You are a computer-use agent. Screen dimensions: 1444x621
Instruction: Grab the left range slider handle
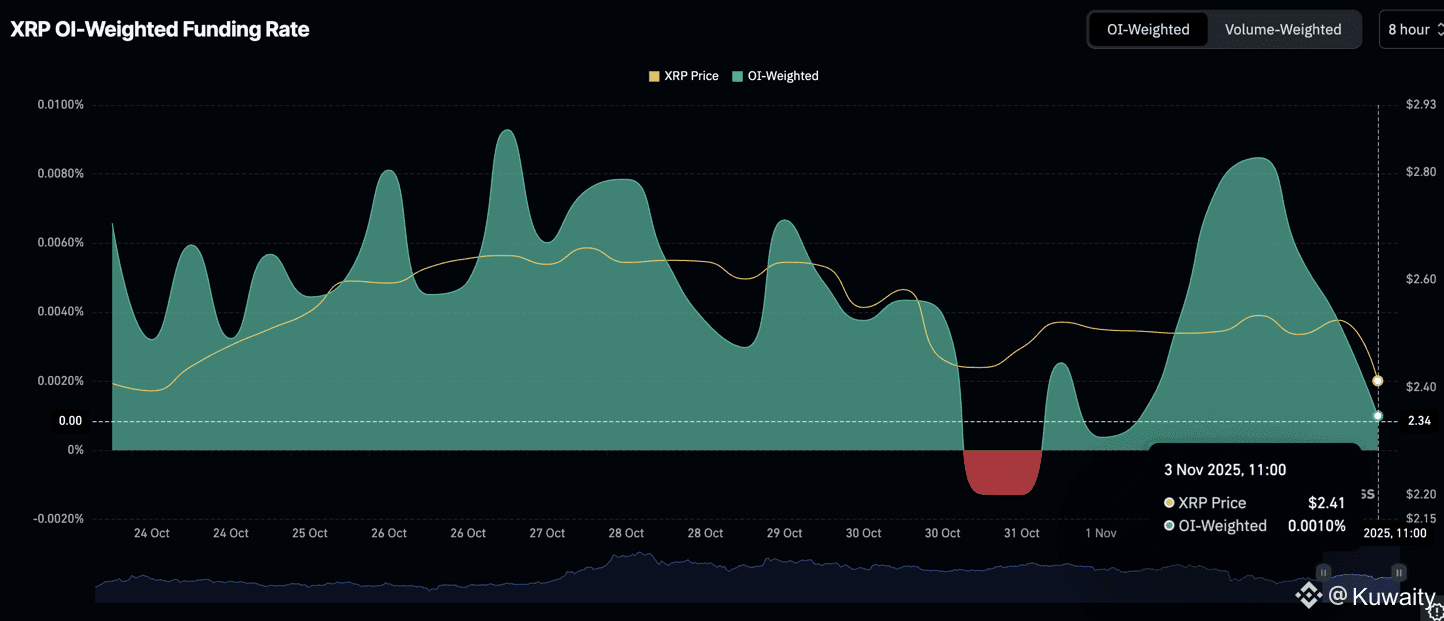[x=1323, y=573]
